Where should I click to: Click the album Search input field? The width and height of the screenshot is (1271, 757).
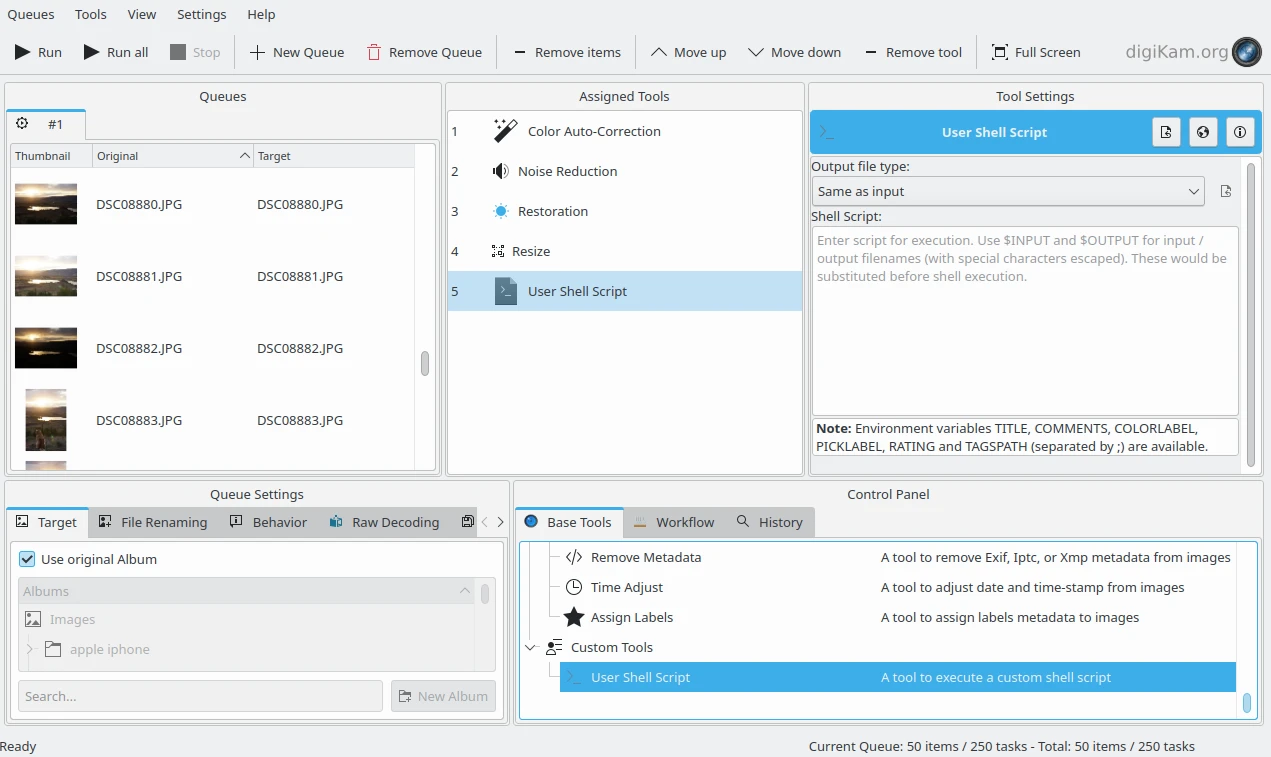pyautogui.click(x=200, y=696)
